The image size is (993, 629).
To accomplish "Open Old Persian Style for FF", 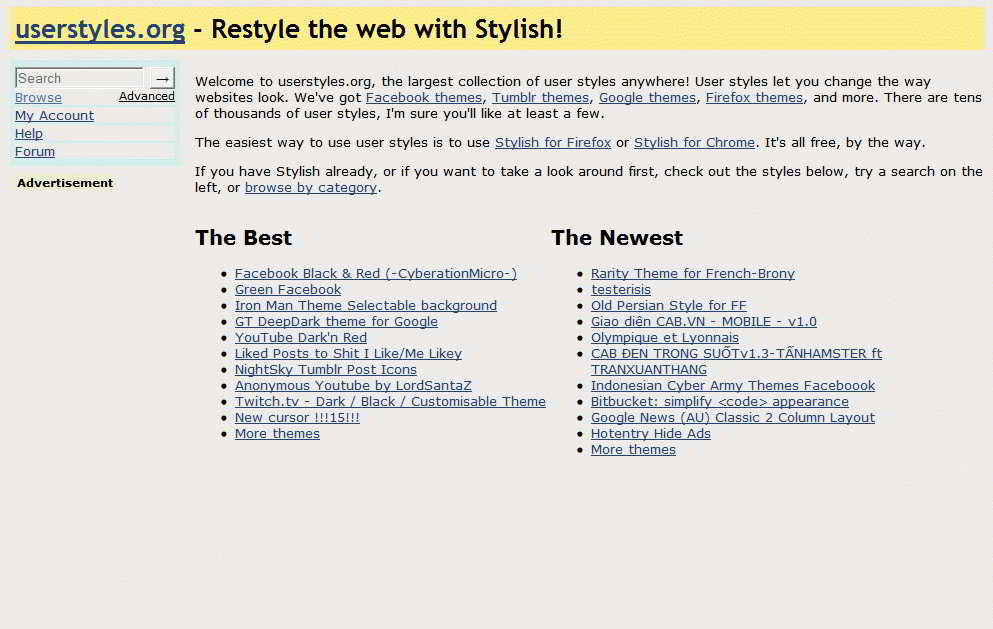I will 669,305.
